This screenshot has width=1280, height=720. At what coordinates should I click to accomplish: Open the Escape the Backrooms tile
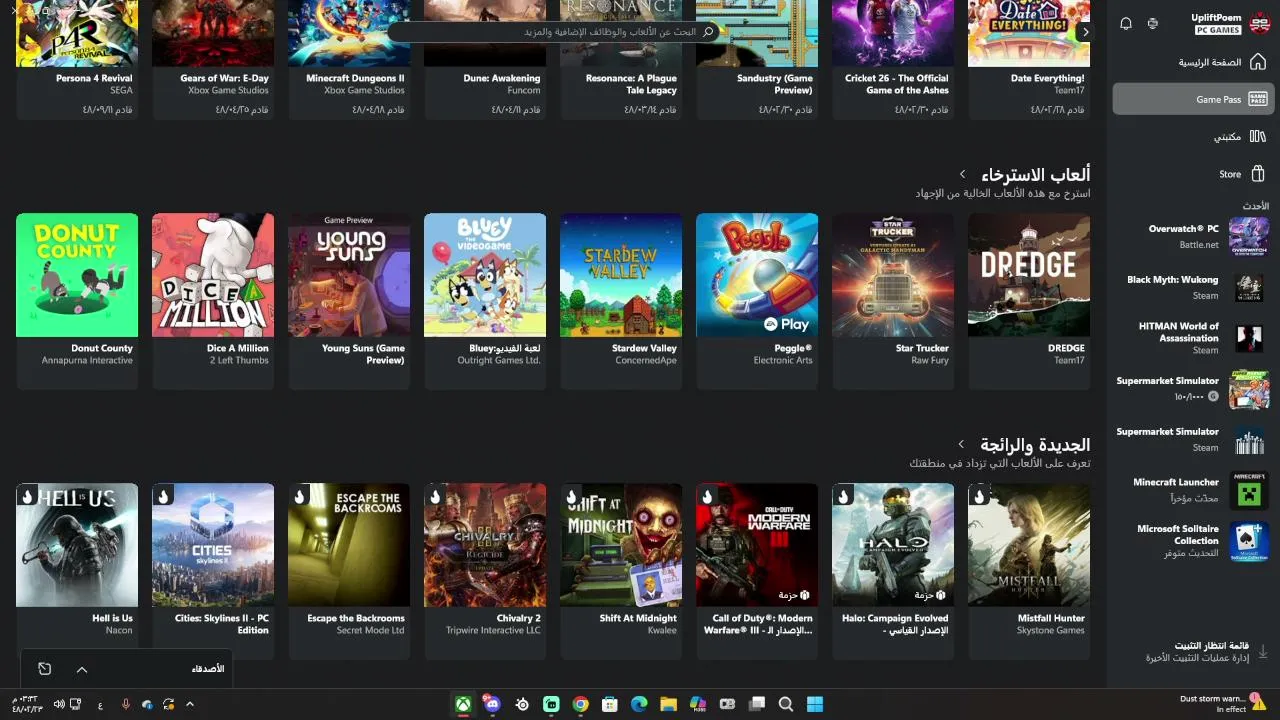coord(349,571)
